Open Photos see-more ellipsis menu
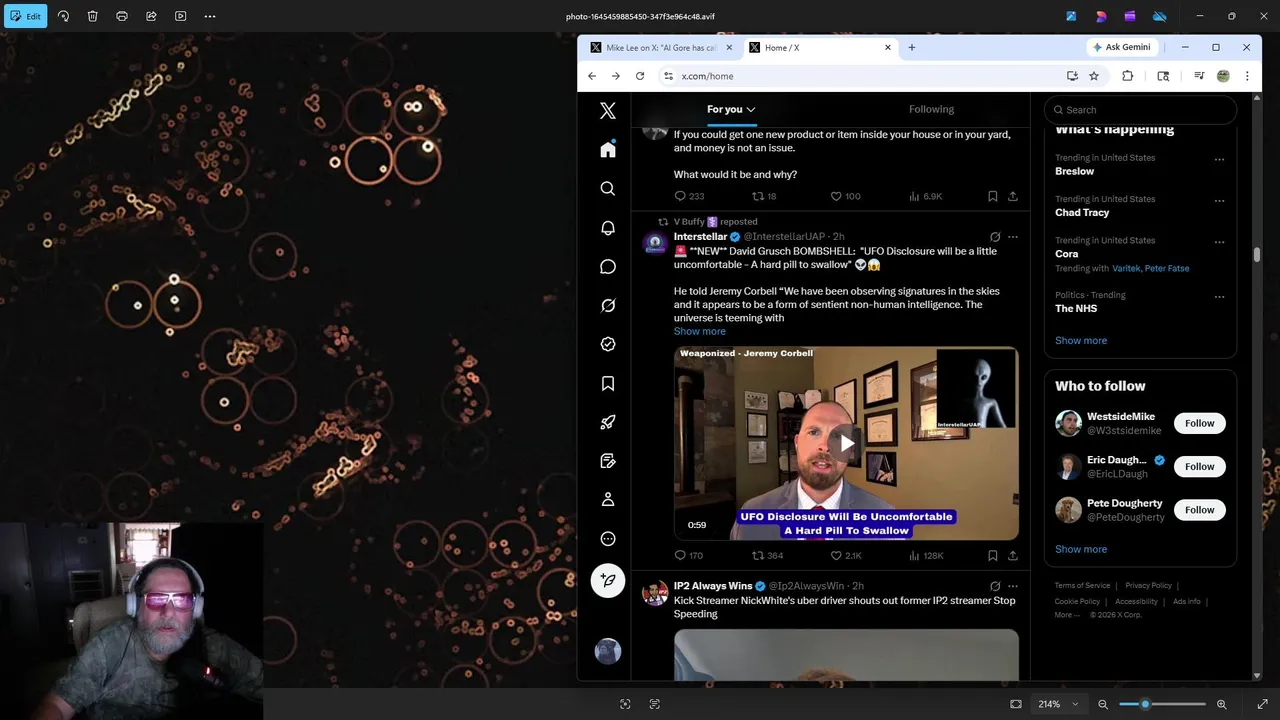 click(210, 16)
